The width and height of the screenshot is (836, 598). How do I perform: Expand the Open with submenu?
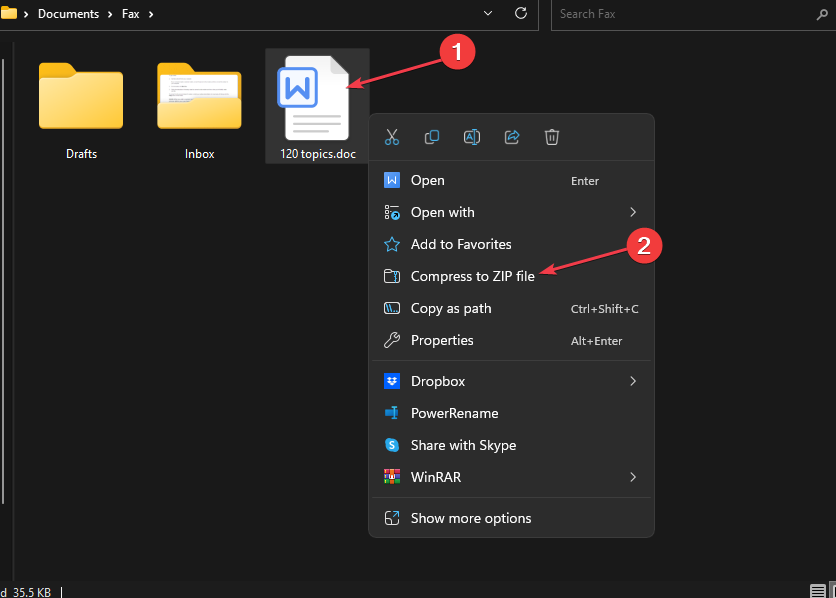pos(632,212)
